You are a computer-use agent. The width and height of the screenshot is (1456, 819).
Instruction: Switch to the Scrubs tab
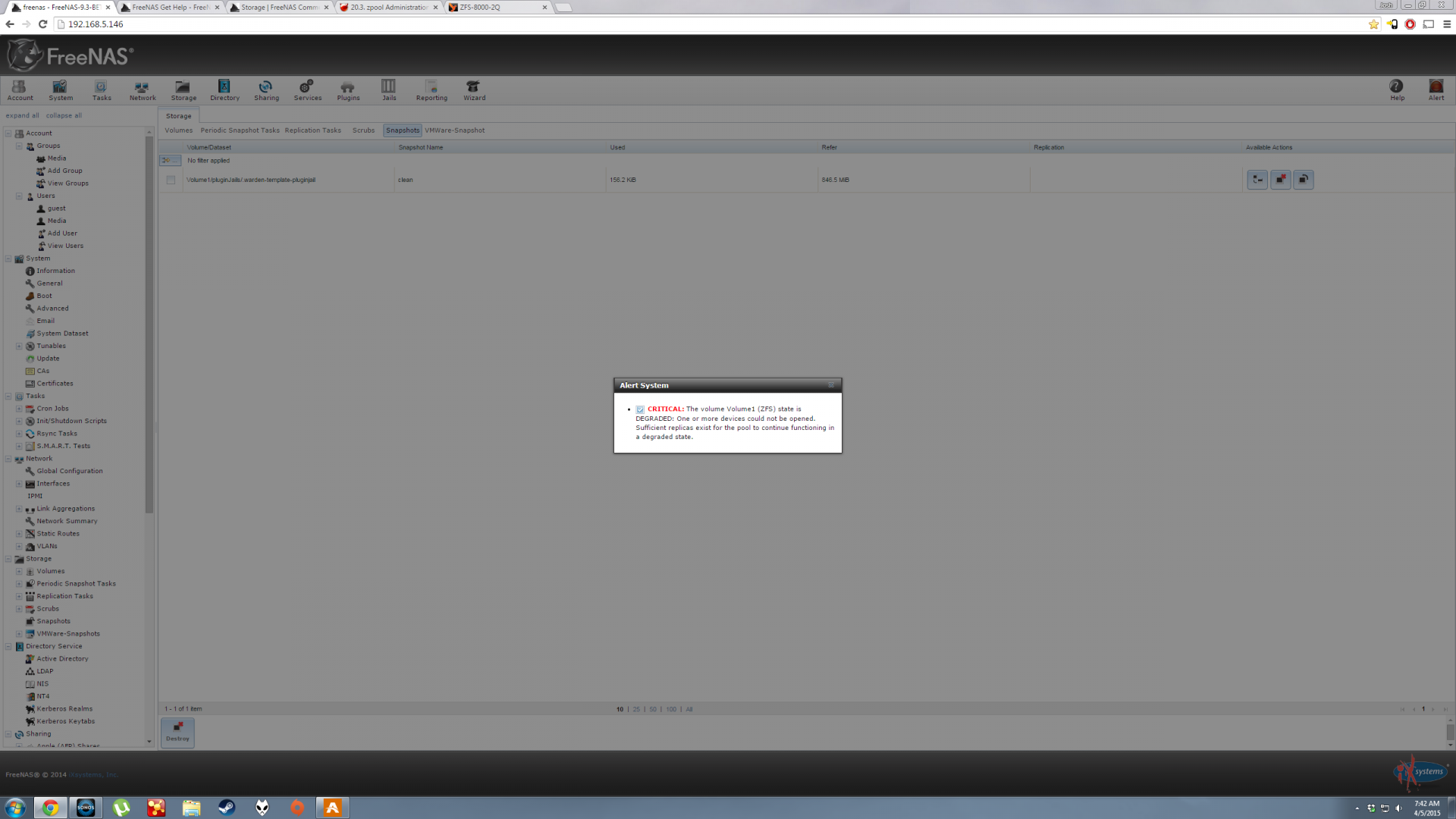point(363,130)
